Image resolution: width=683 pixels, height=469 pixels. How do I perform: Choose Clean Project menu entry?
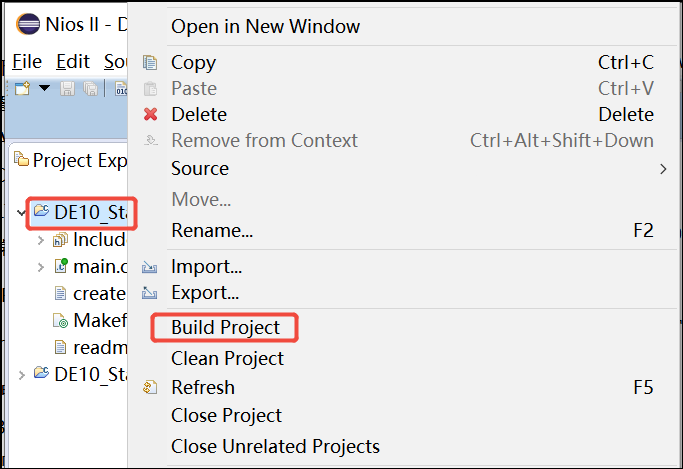click(227, 358)
